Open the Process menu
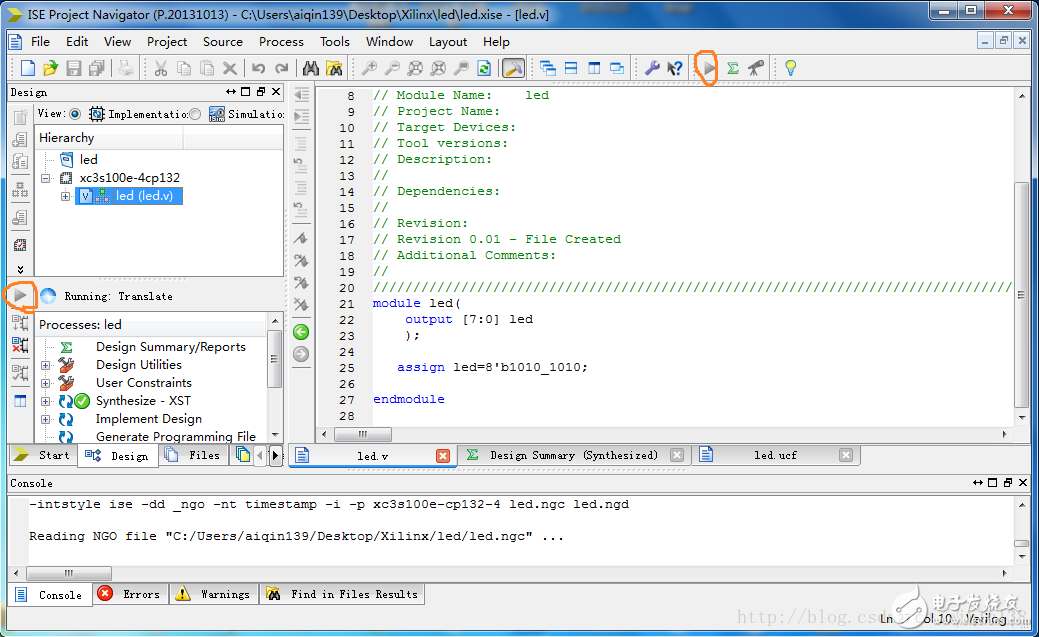Screen dimensions: 1039x637 pyautogui.click(x=281, y=42)
